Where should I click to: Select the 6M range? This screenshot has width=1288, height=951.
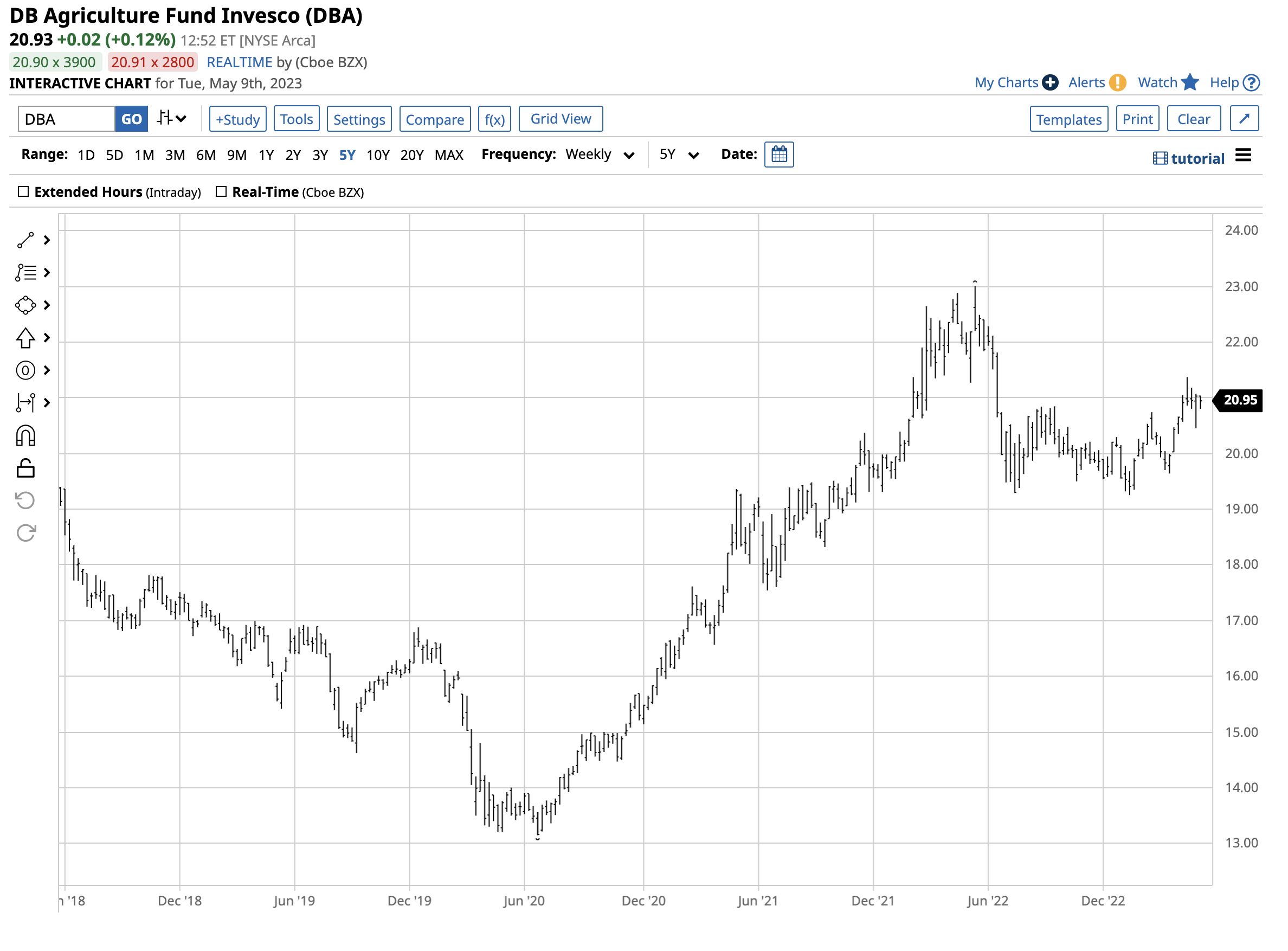coord(206,156)
